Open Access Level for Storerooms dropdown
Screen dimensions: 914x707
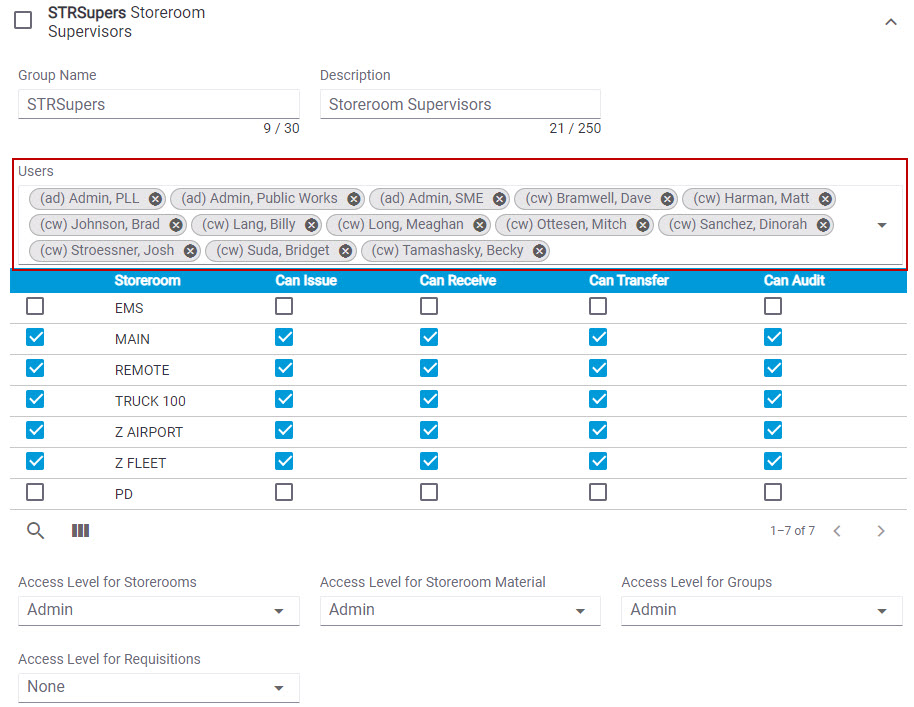(x=158, y=610)
